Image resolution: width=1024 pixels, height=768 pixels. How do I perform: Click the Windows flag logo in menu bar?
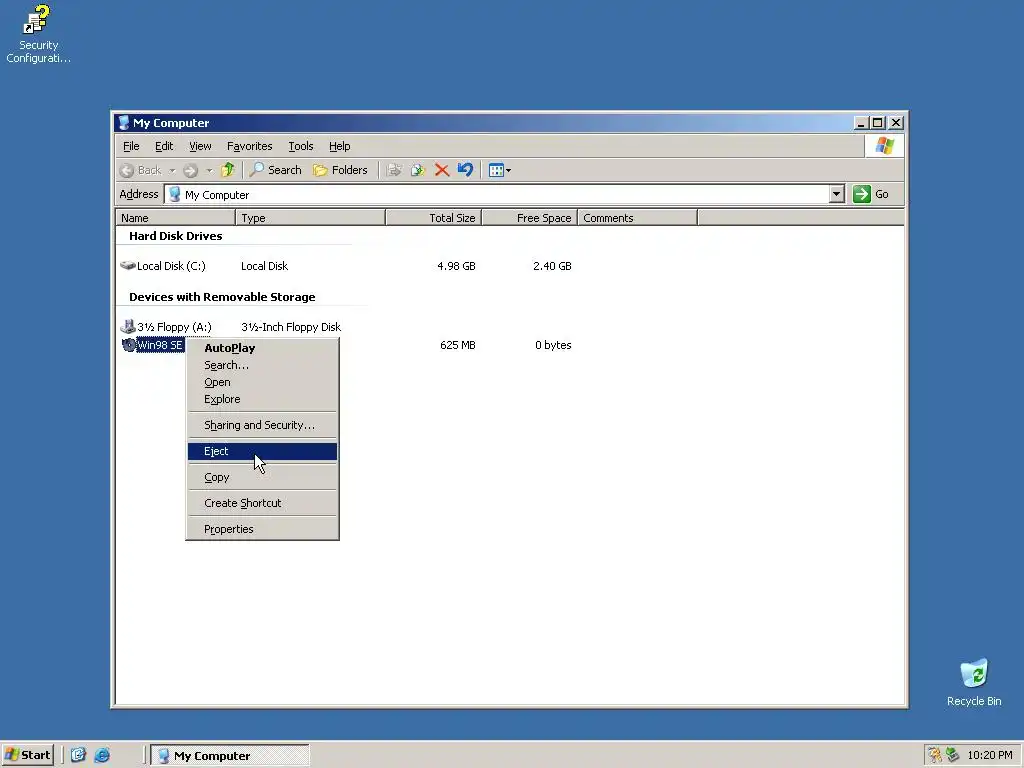pyautogui.click(x=885, y=146)
